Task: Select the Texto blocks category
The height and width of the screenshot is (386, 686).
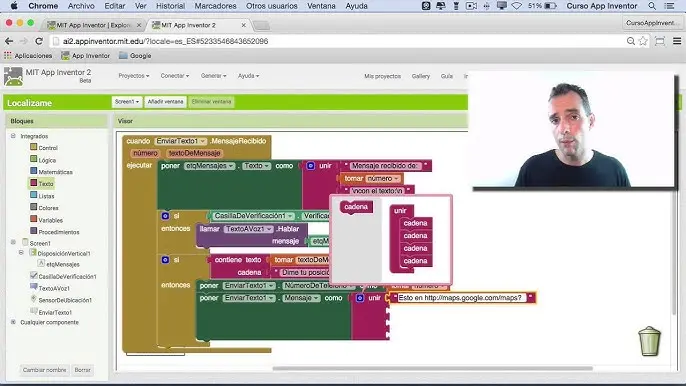Action: (x=42, y=183)
